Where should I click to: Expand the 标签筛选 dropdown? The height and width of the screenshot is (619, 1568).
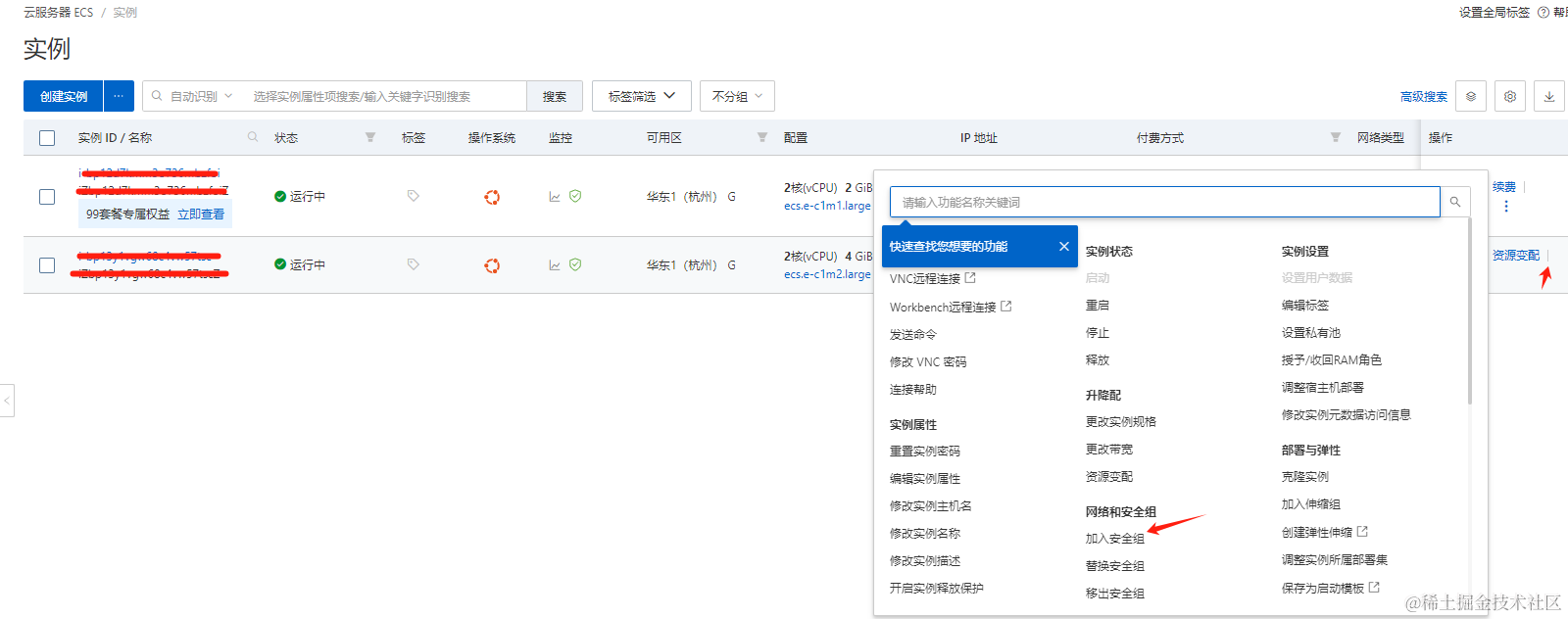click(642, 96)
